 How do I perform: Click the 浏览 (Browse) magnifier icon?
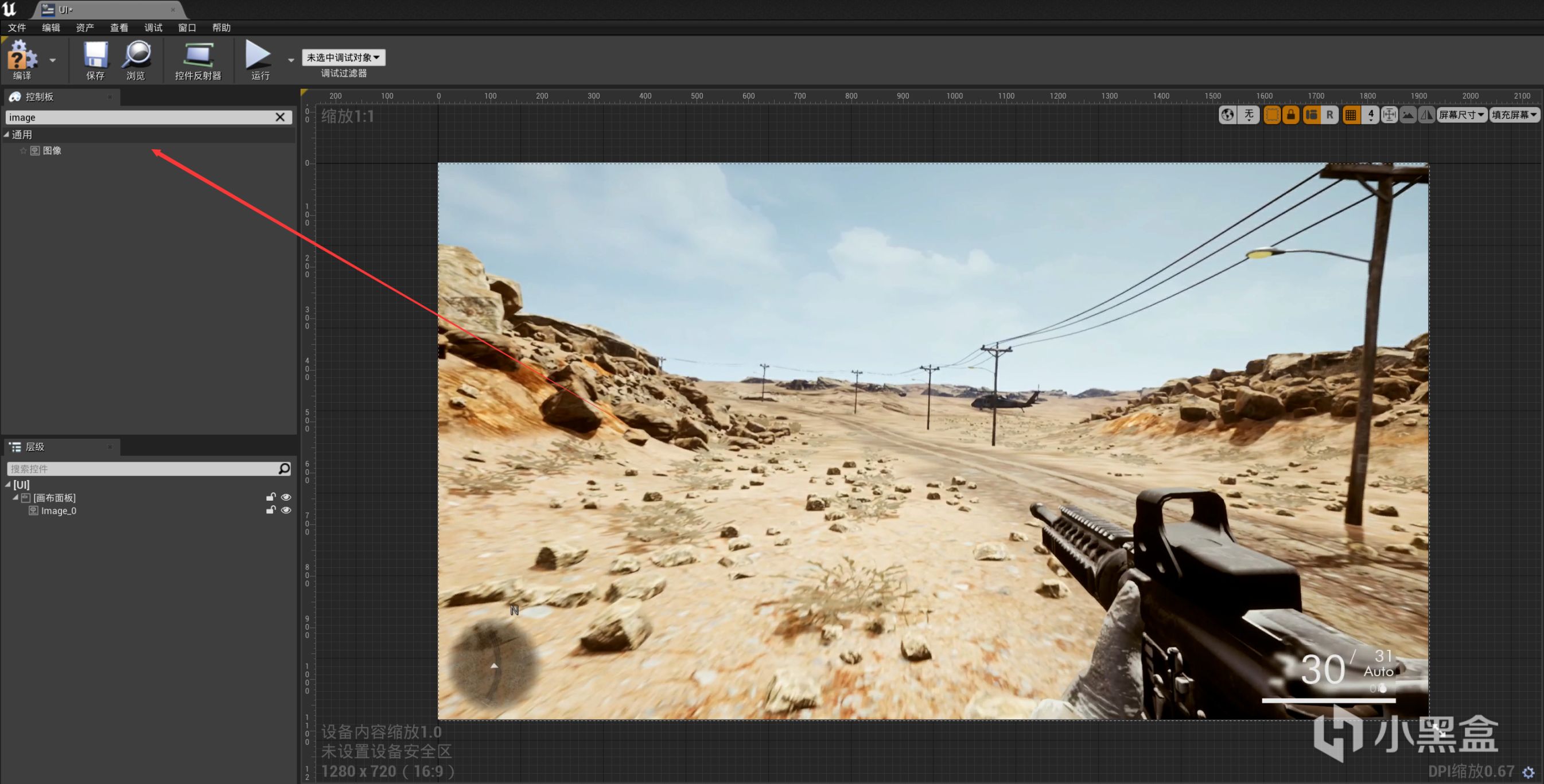[x=136, y=60]
